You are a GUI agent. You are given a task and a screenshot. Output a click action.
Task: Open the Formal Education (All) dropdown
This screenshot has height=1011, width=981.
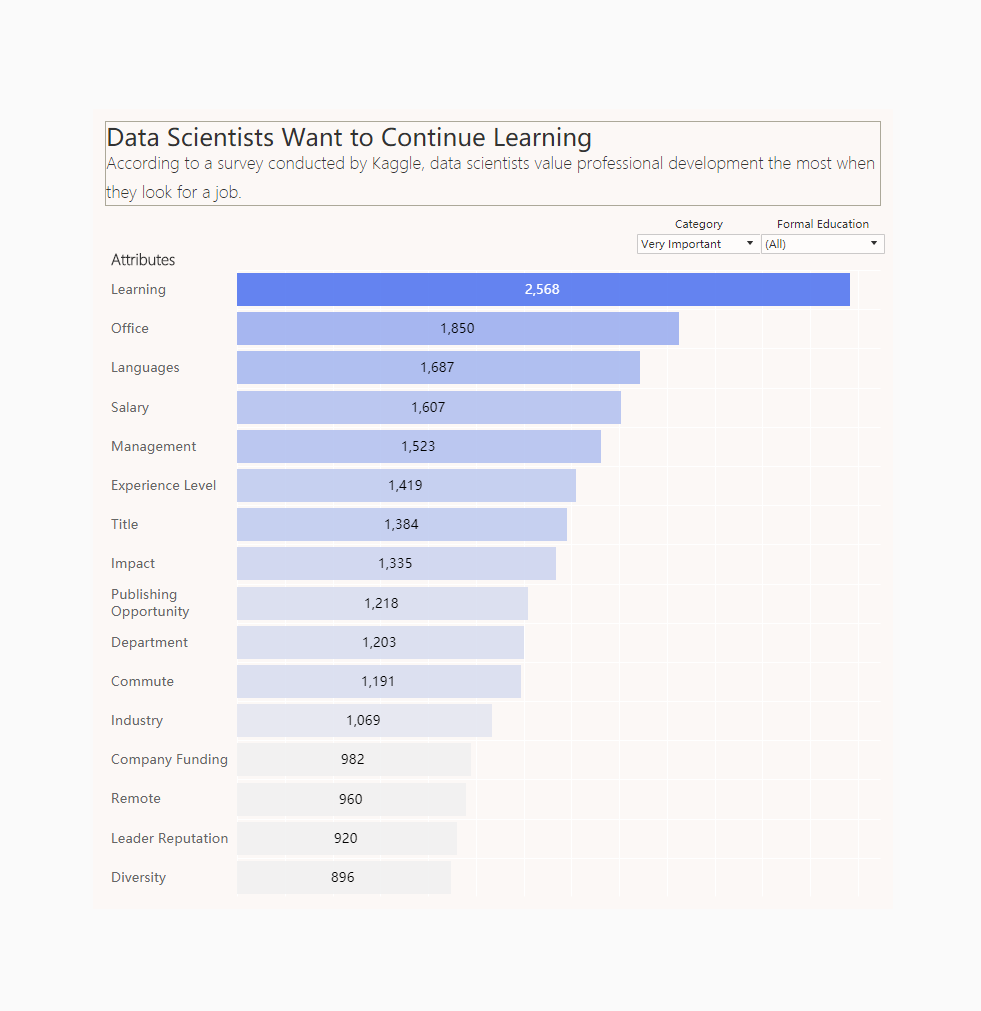point(822,243)
